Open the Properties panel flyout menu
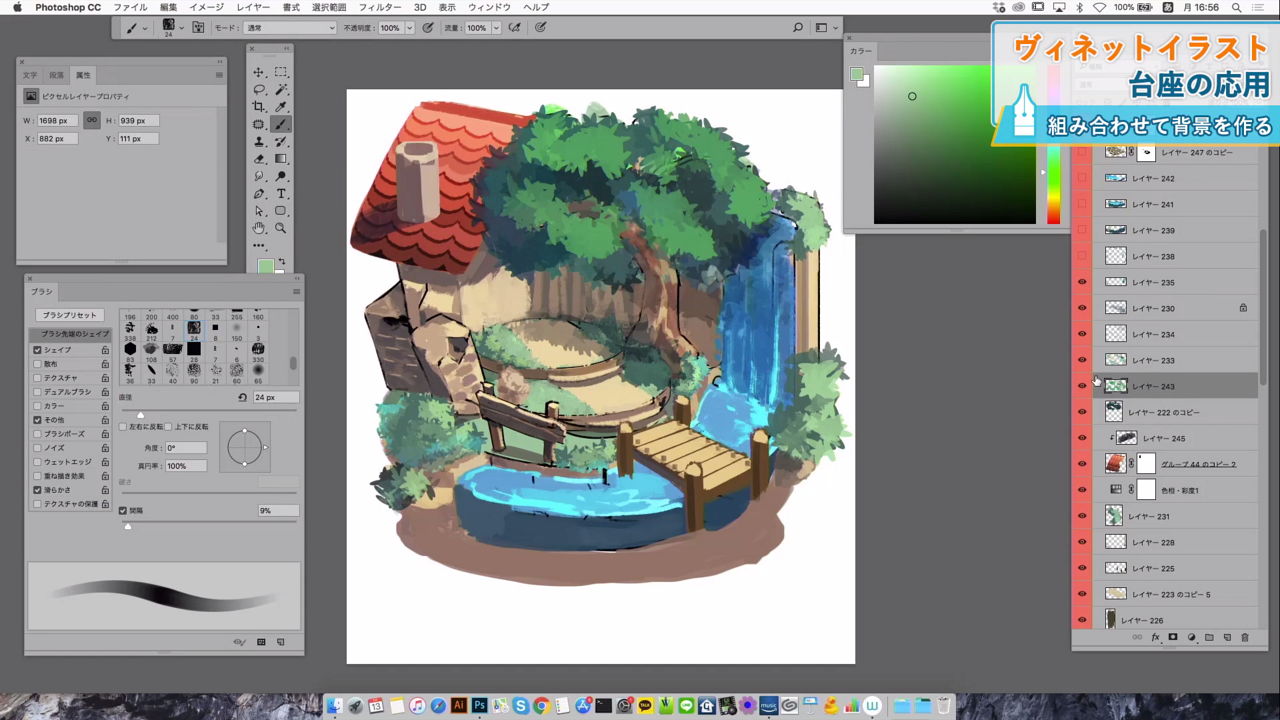1280x720 pixels. [219, 75]
